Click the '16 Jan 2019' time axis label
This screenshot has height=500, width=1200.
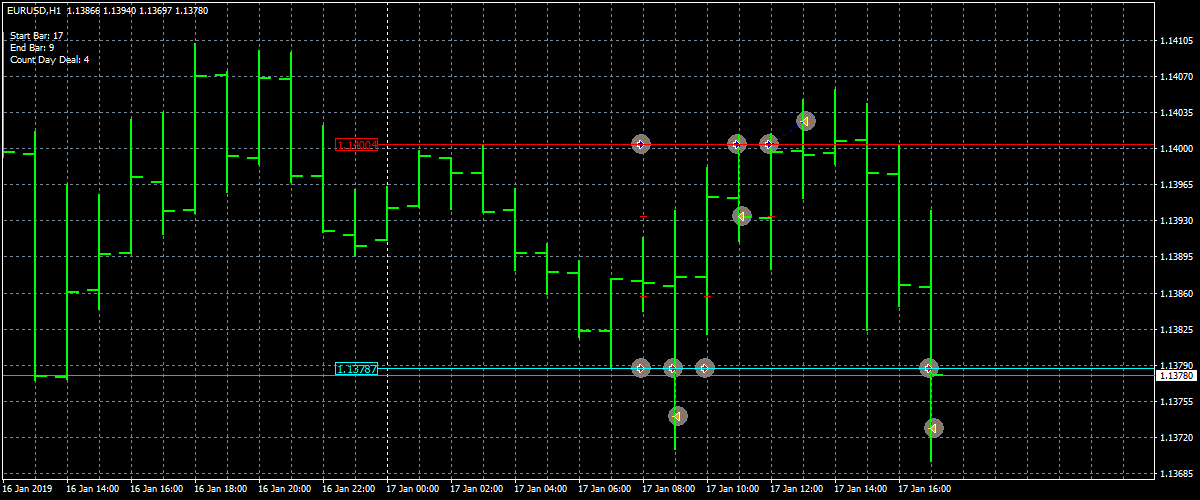coord(28,490)
